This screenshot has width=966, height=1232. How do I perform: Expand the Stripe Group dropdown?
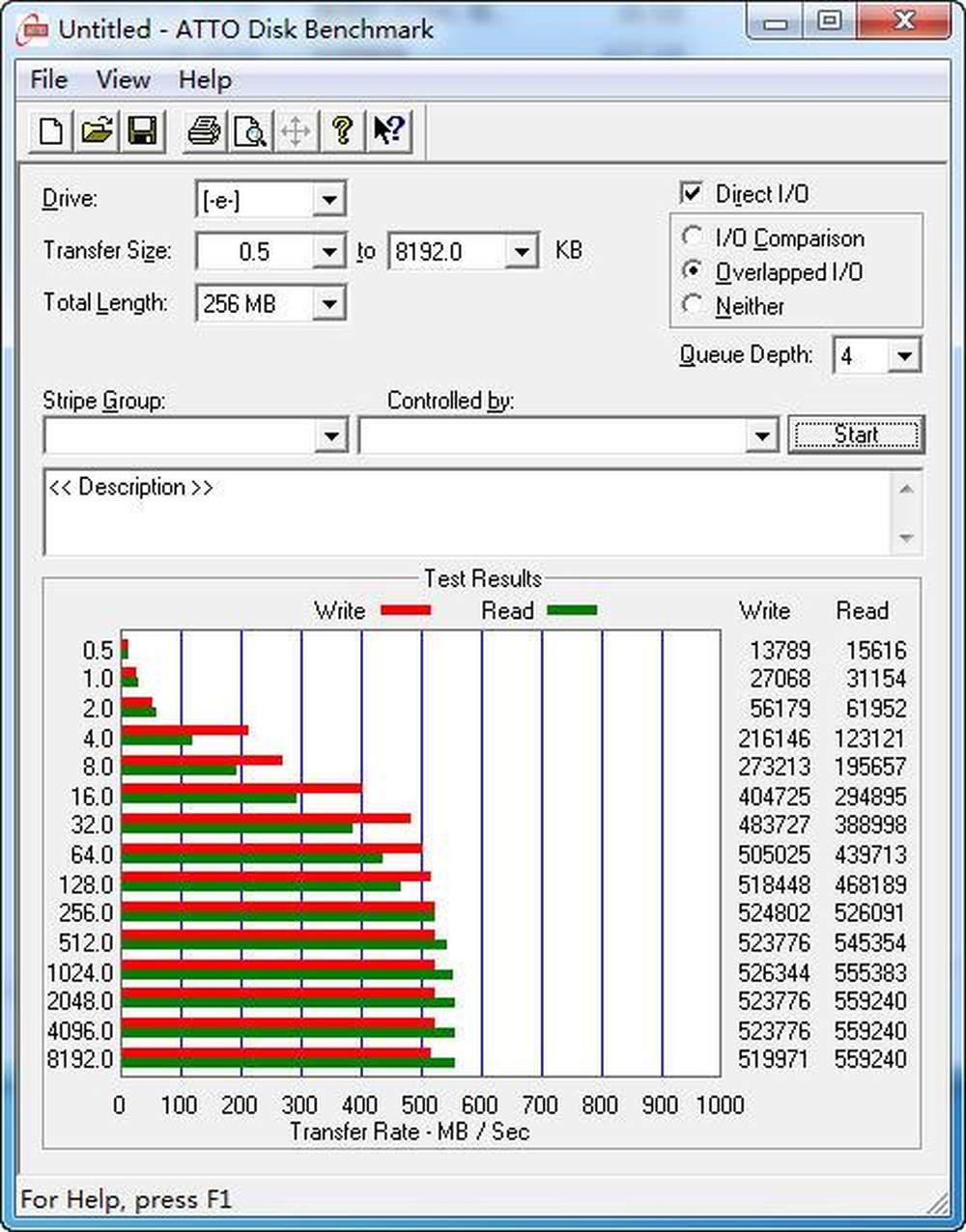coord(331,436)
